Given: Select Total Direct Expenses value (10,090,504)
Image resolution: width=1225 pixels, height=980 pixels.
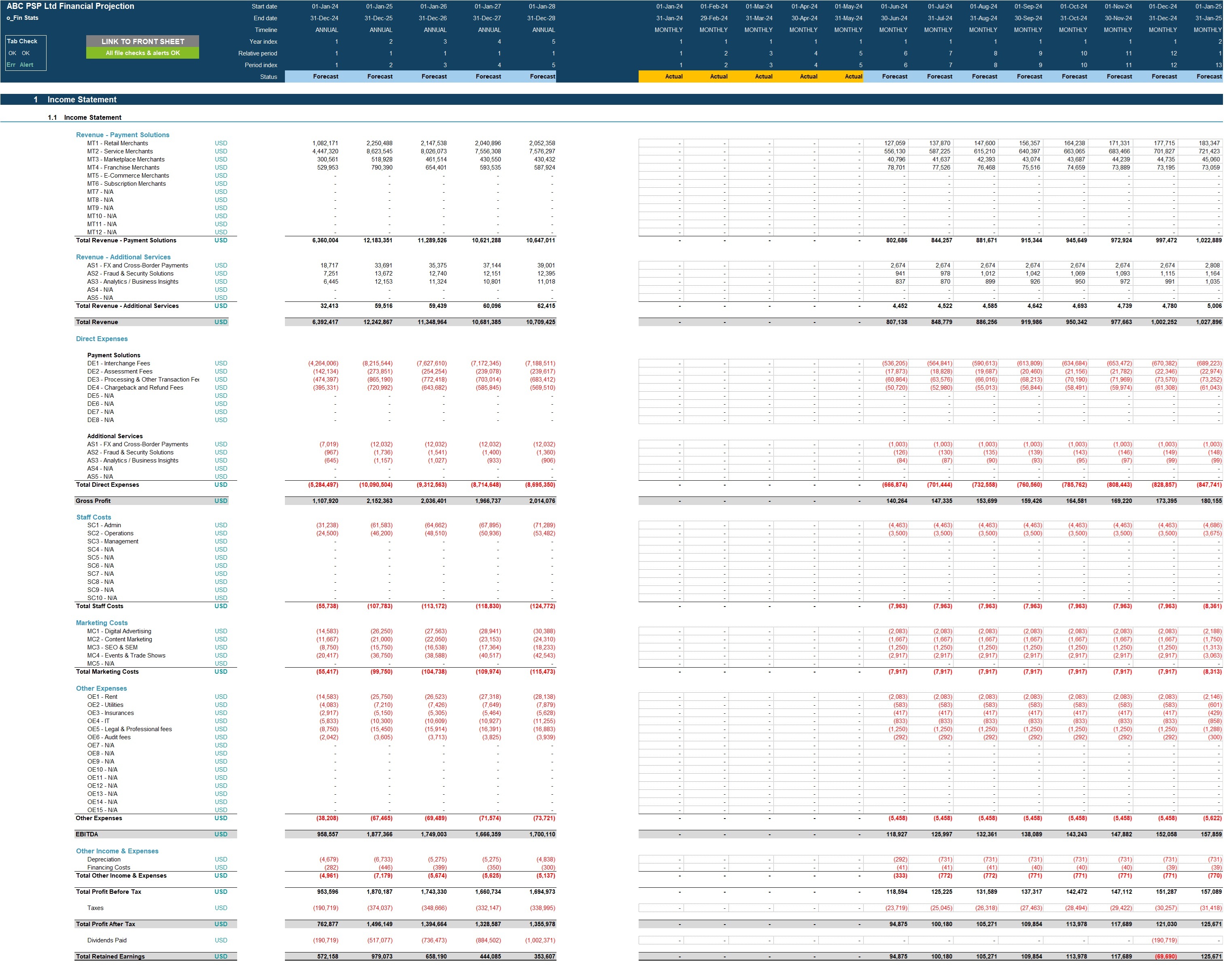Looking at the screenshot, I should tap(376, 485).
